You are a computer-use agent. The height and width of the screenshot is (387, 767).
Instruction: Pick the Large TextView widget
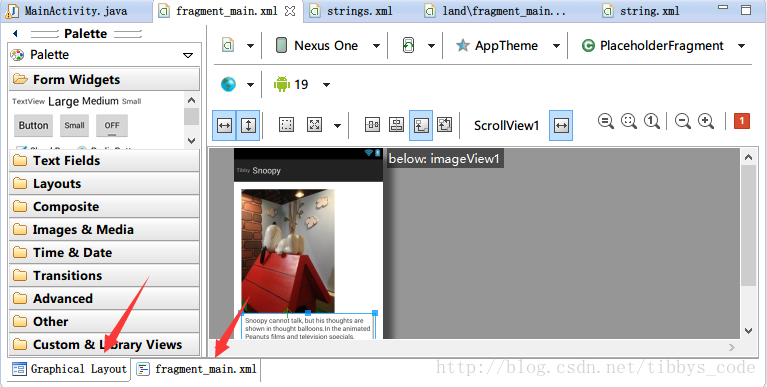point(64,101)
